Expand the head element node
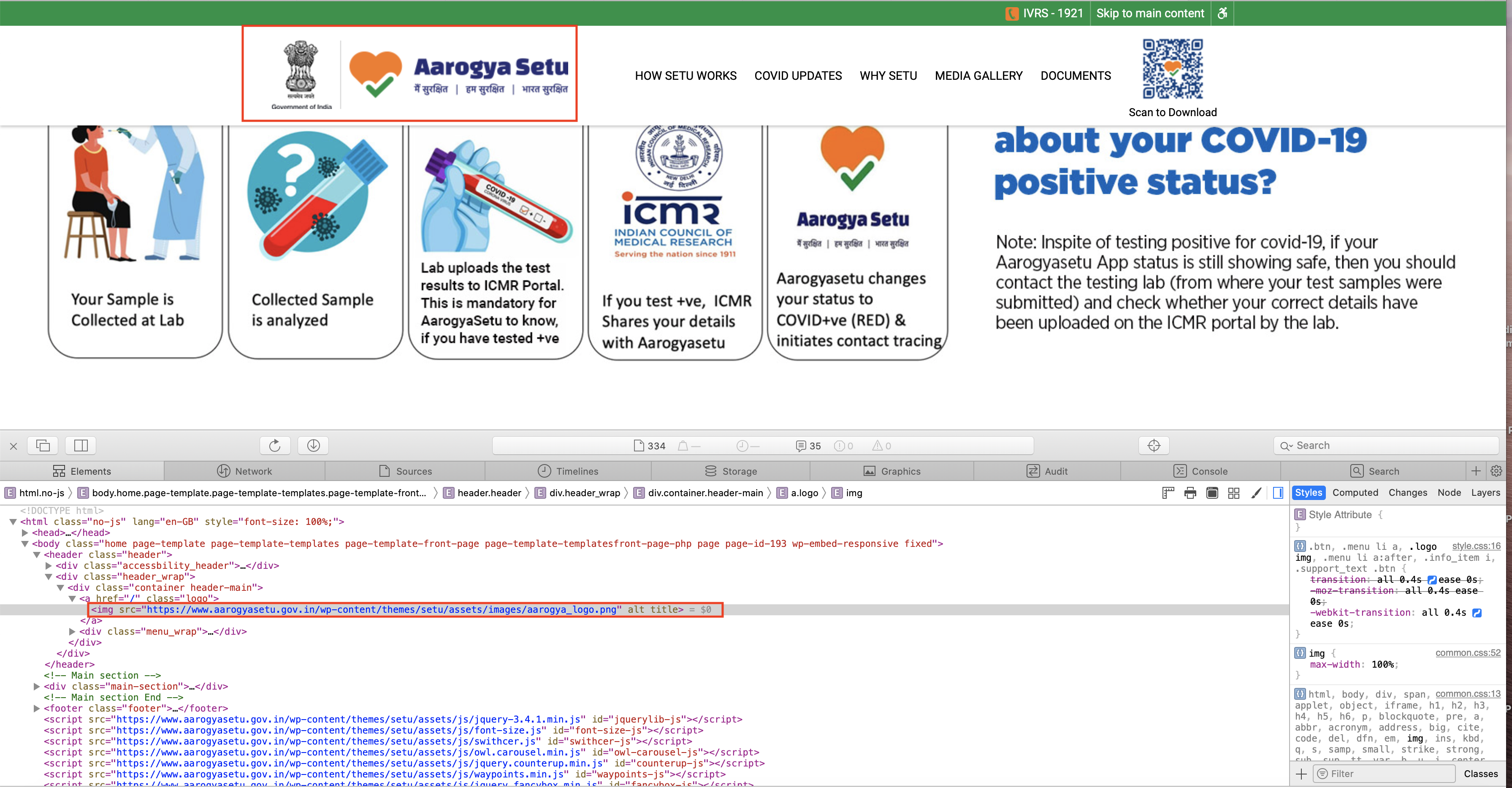Image resolution: width=1512 pixels, height=788 pixels. click(24, 533)
